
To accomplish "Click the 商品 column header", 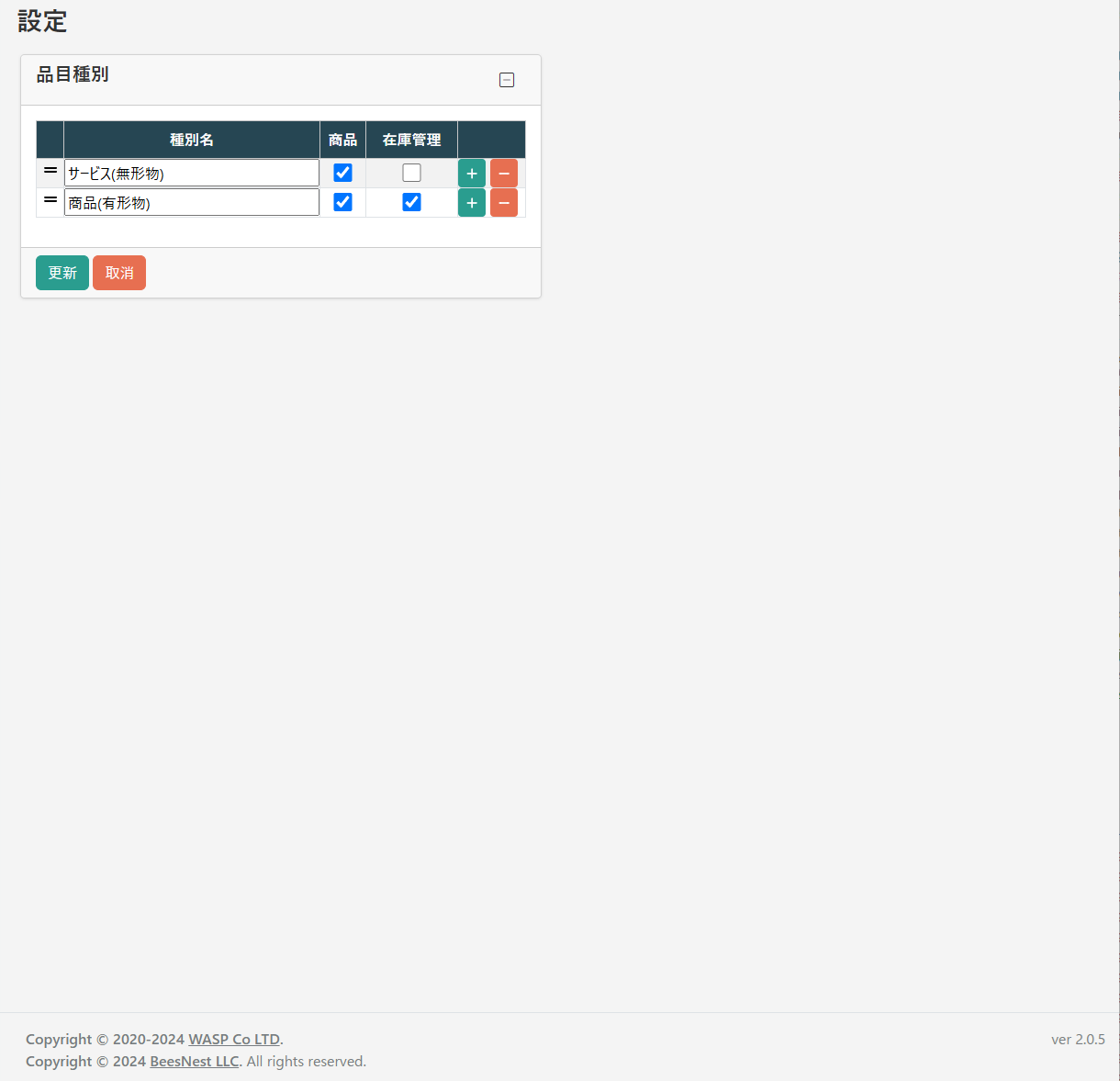I will click(342, 140).
